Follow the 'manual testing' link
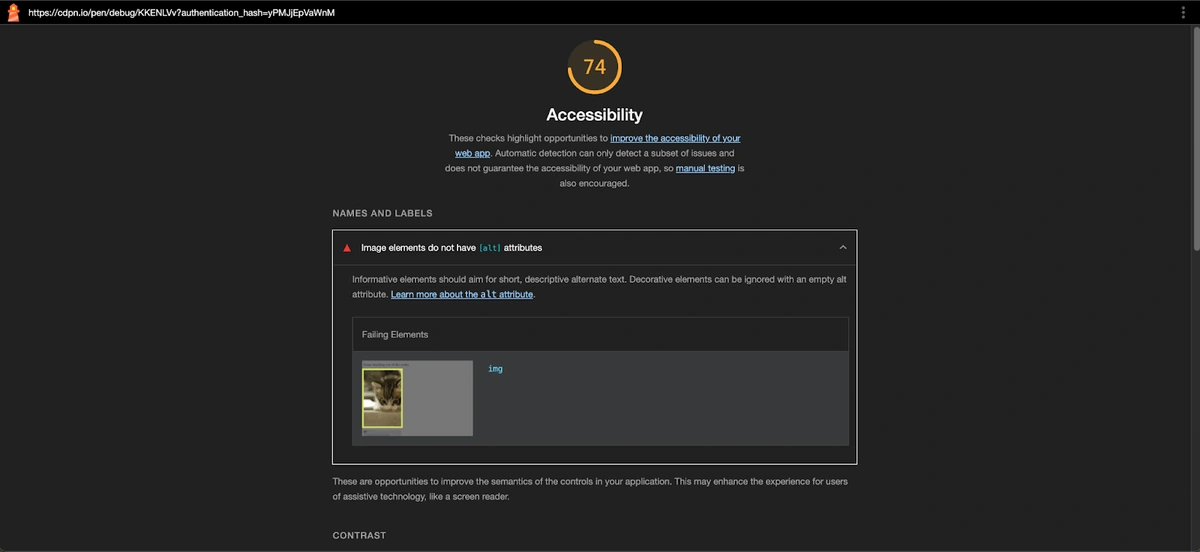 point(705,169)
